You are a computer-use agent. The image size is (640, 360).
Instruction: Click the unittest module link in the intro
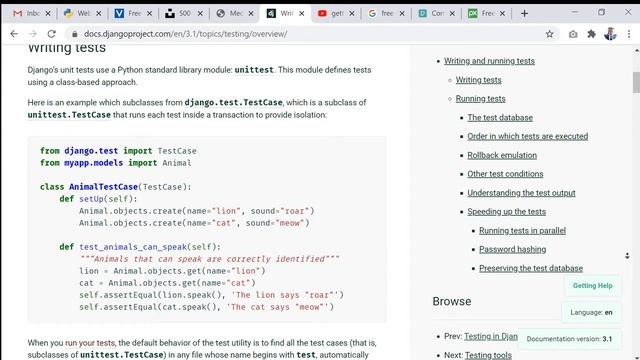coord(254,70)
